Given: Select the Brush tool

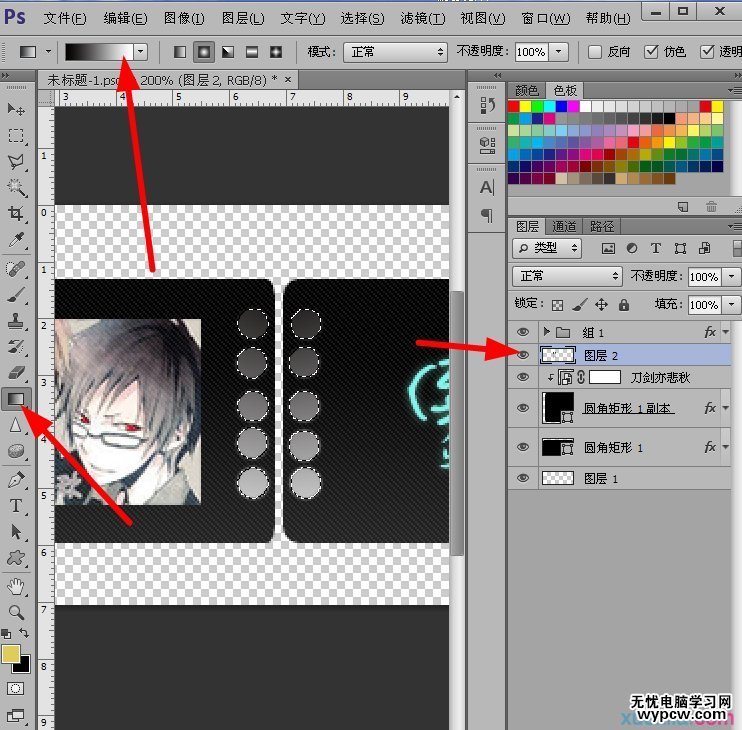Looking at the screenshot, I should click(x=16, y=296).
